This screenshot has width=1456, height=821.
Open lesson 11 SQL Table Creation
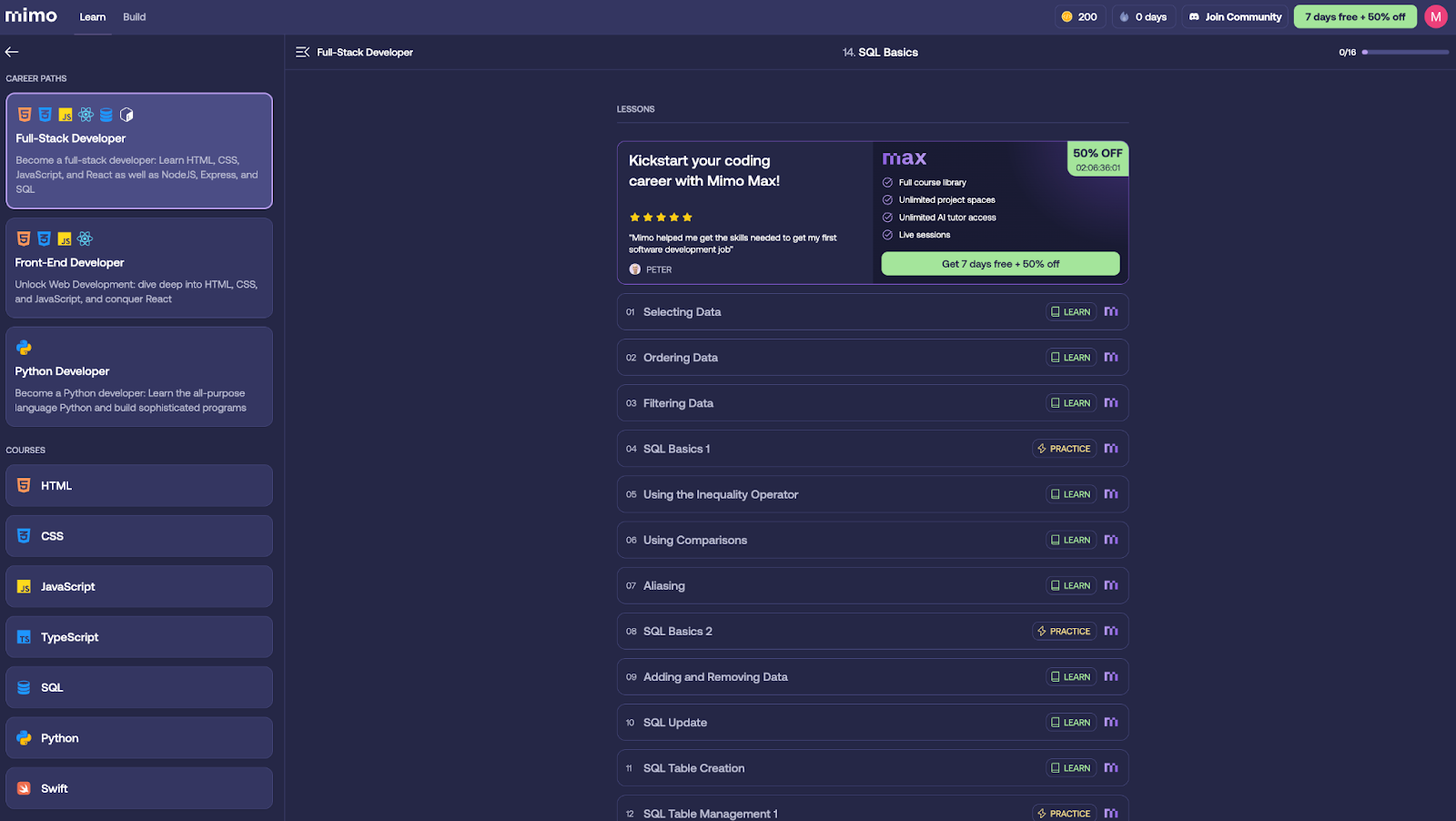873,767
